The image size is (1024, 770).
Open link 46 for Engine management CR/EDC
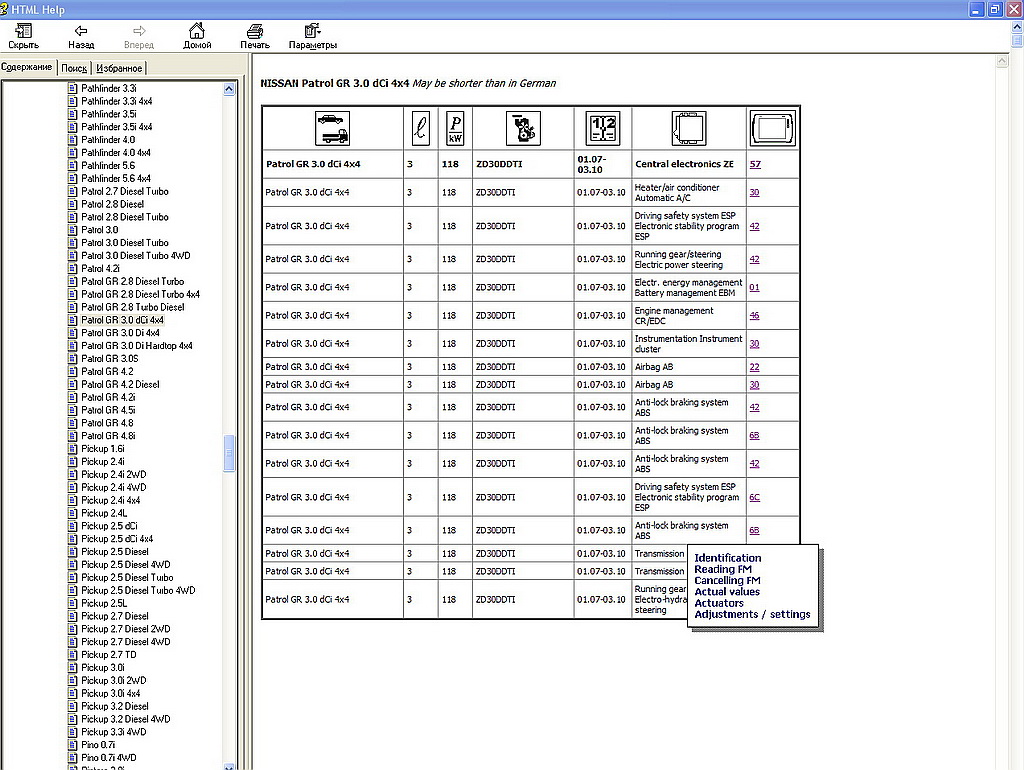click(755, 315)
